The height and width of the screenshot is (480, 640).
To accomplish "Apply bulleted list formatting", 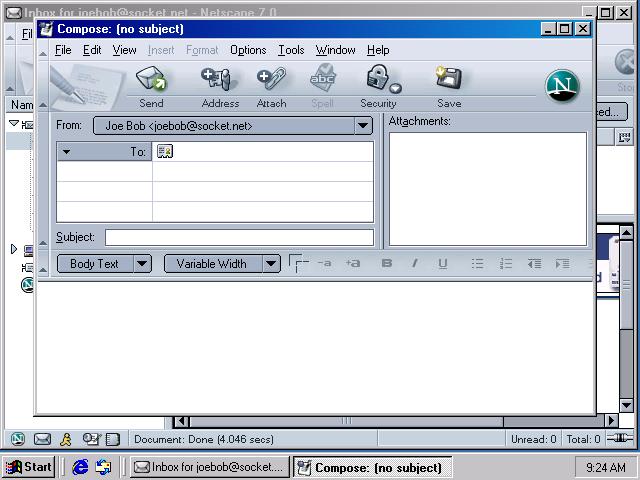I will 477,263.
